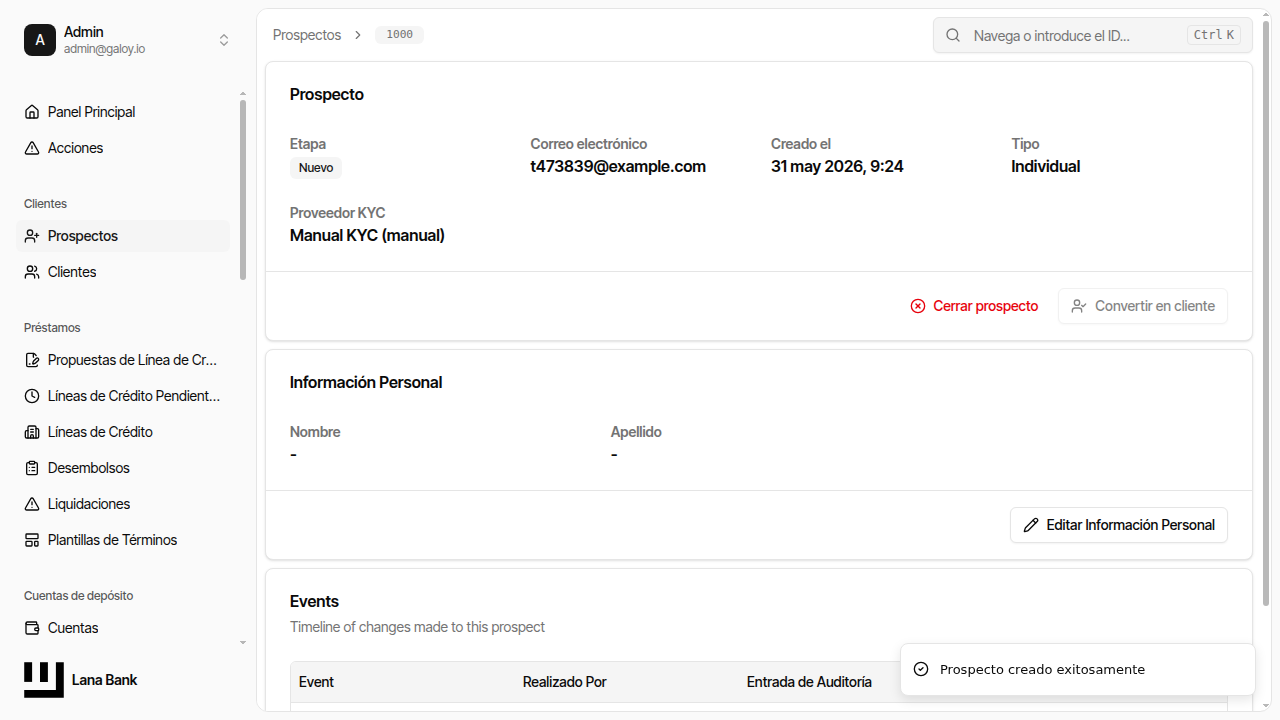This screenshot has width=1280, height=720.
Task: Click sidebar scroll down arrow
Action: click(x=243, y=643)
